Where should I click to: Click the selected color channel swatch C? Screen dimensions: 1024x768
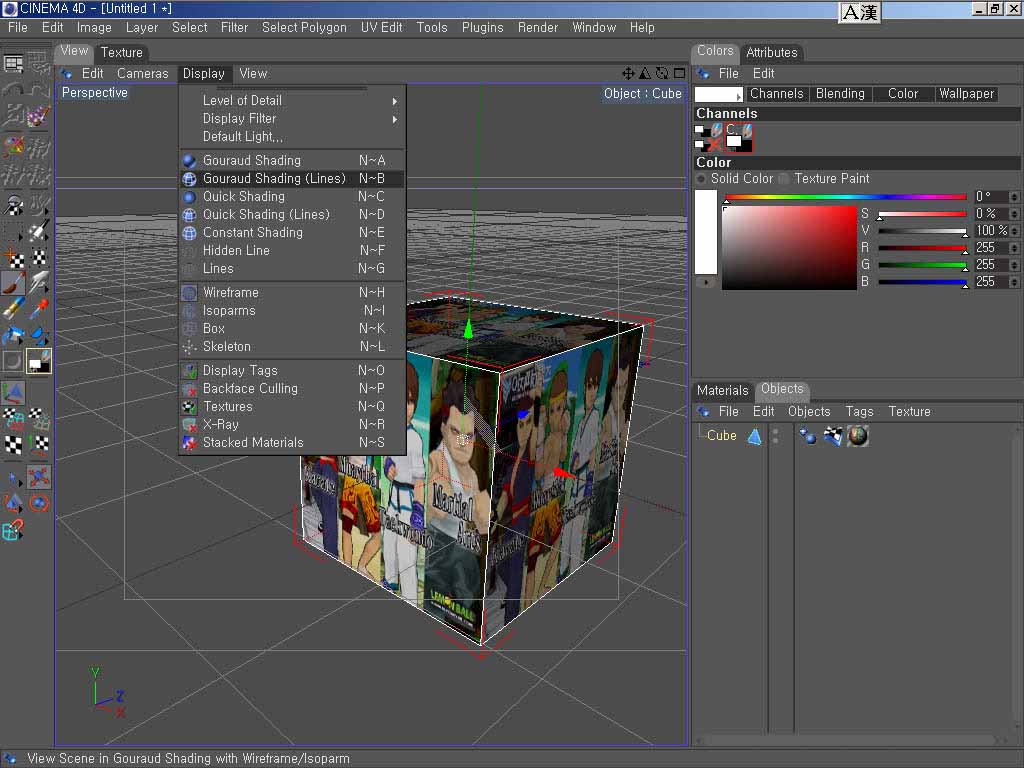pos(738,137)
